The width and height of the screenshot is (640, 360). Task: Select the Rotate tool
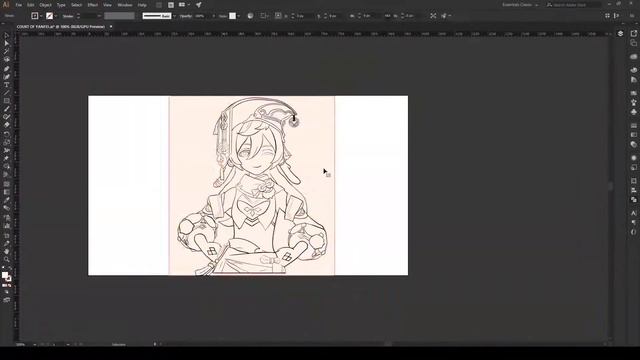coord(7,134)
